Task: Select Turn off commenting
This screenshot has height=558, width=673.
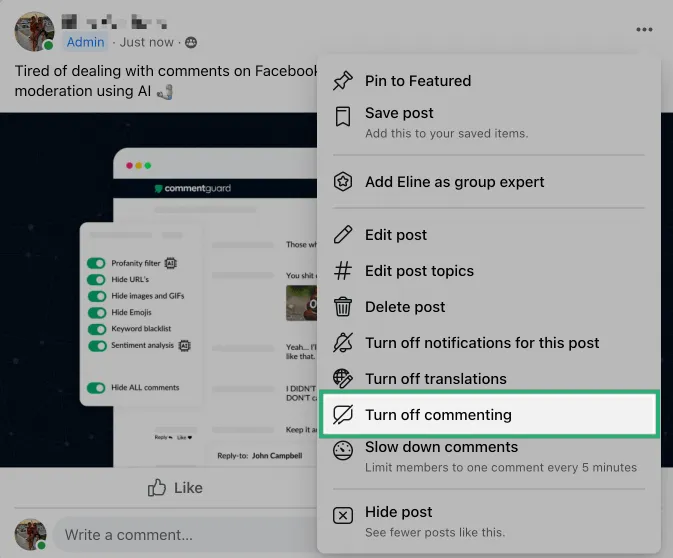Action: 488,415
